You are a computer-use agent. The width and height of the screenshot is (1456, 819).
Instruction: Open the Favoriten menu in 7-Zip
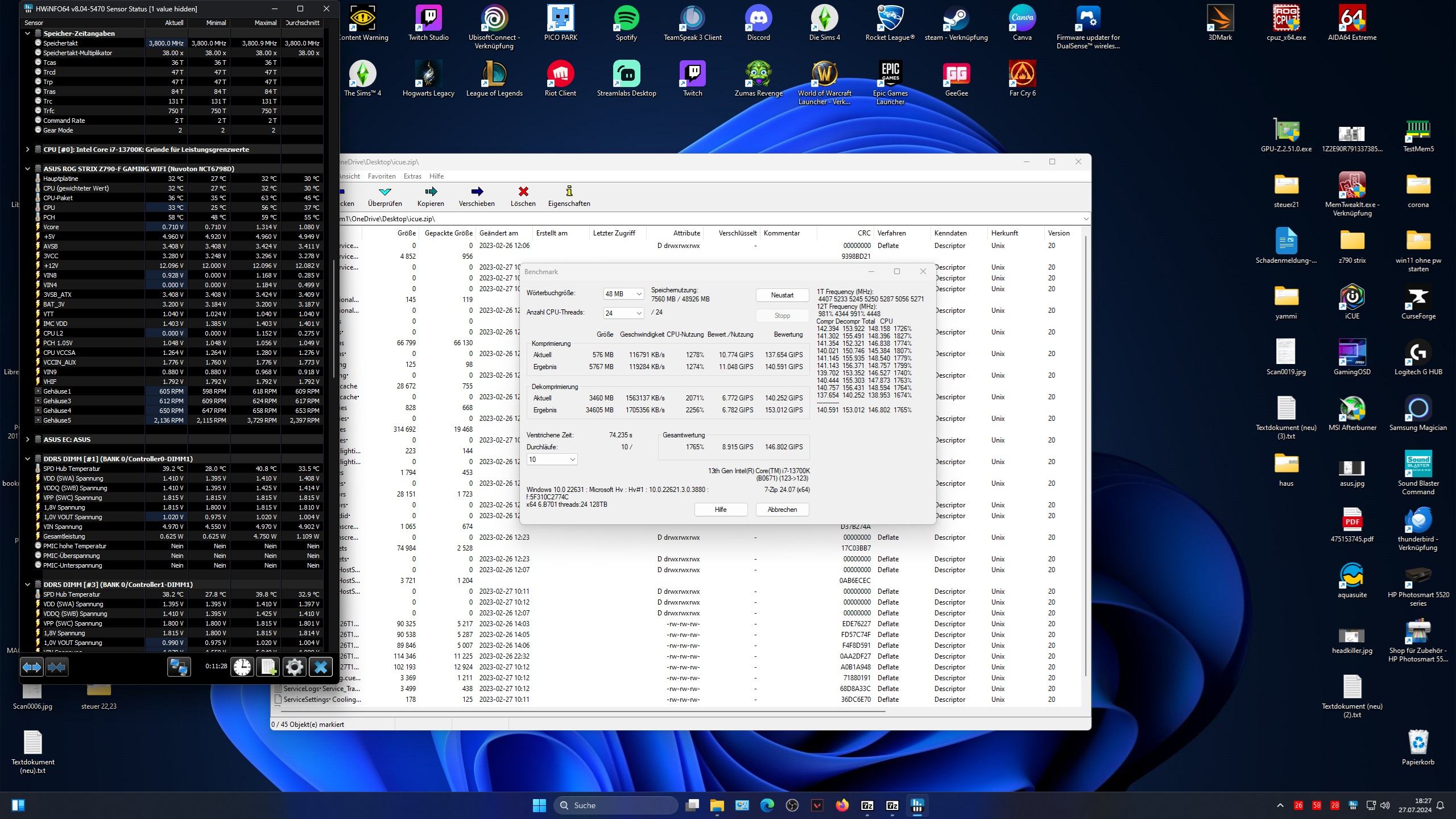[x=381, y=176]
